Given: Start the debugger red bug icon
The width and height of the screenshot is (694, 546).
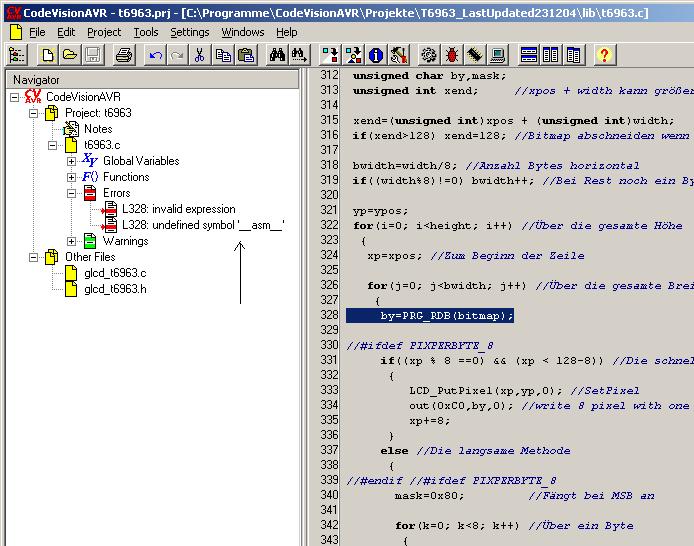Looking at the screenshot, I should coord(452,55).
